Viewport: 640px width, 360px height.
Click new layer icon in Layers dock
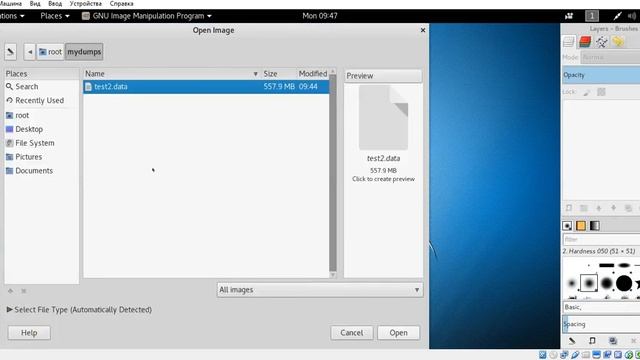pyautogui.click(x=569, y=208)
